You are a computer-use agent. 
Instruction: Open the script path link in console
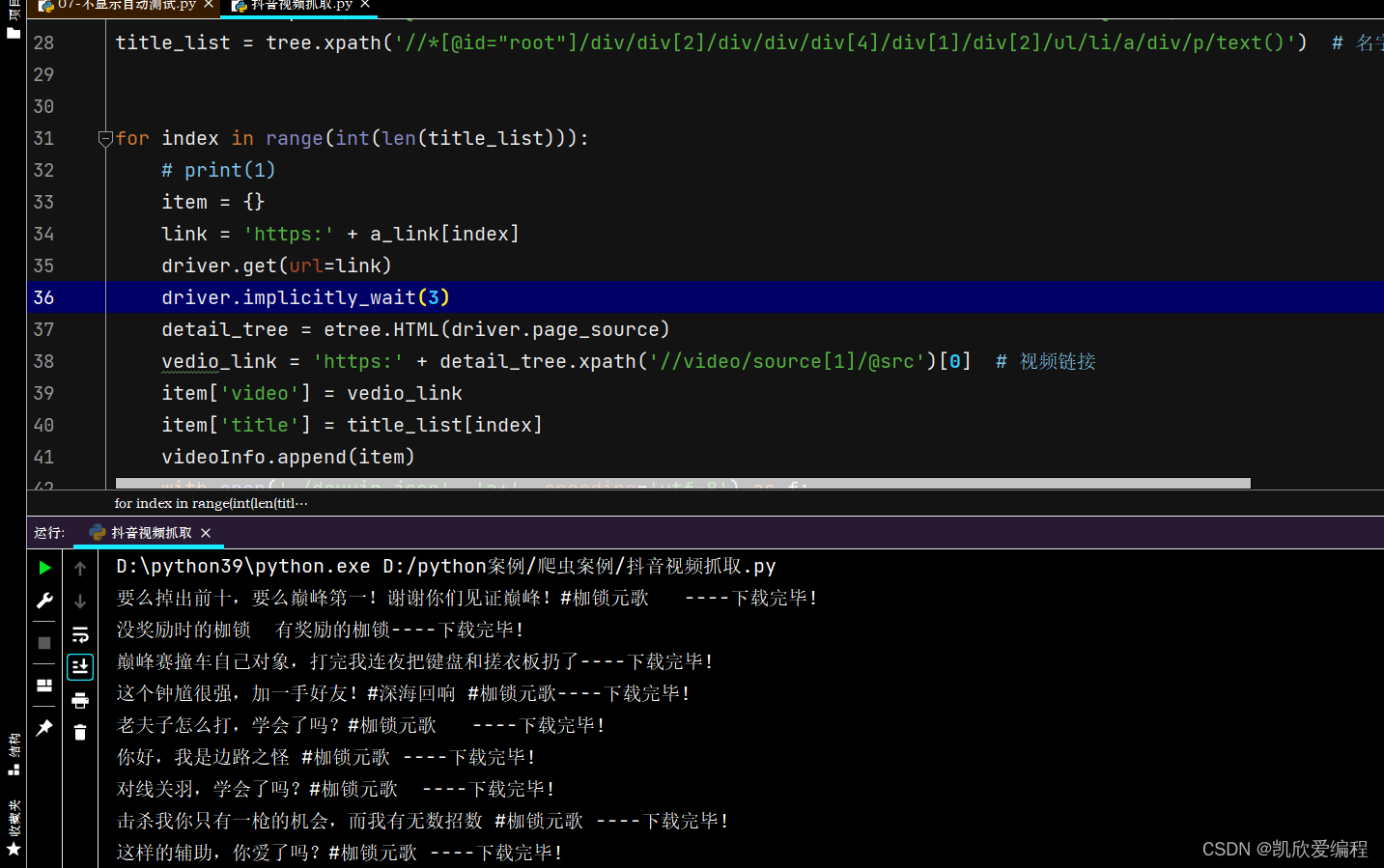579,566
